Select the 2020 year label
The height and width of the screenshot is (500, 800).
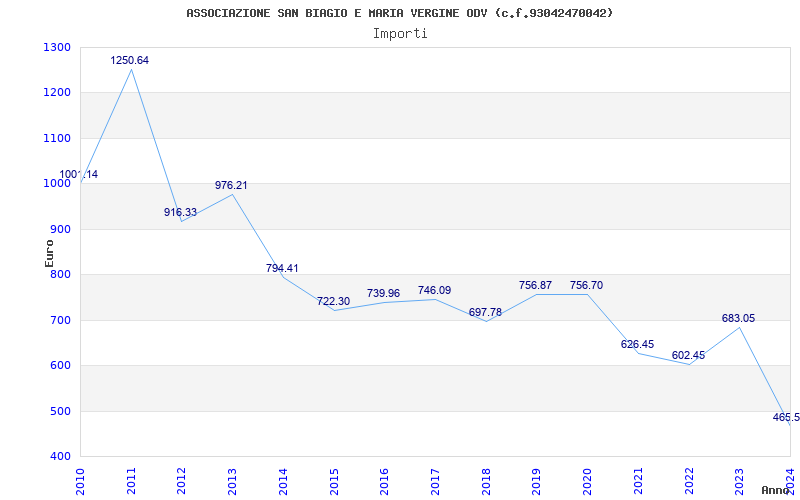[x=587, y=482]
